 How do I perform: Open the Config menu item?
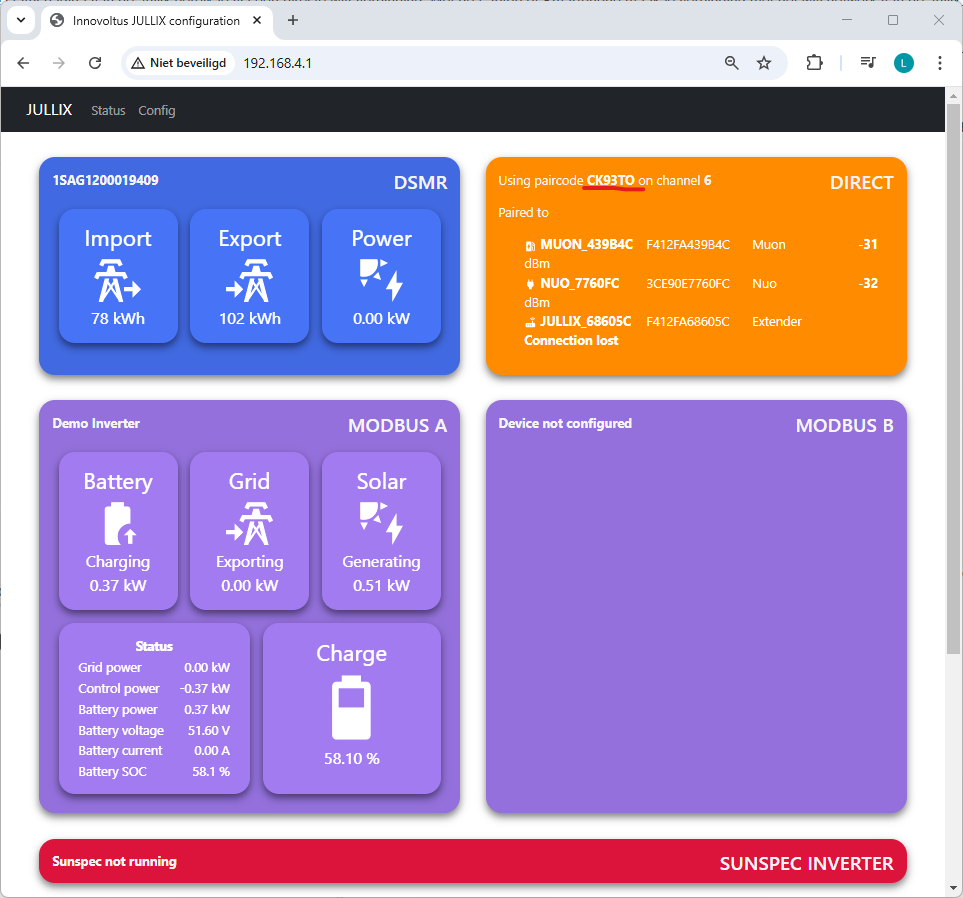[x=157, y=110]
